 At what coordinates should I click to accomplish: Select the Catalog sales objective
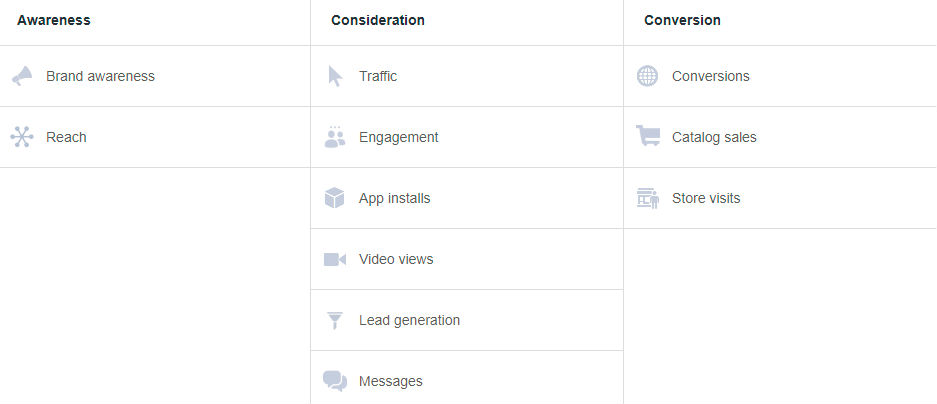tap(714, 137)
